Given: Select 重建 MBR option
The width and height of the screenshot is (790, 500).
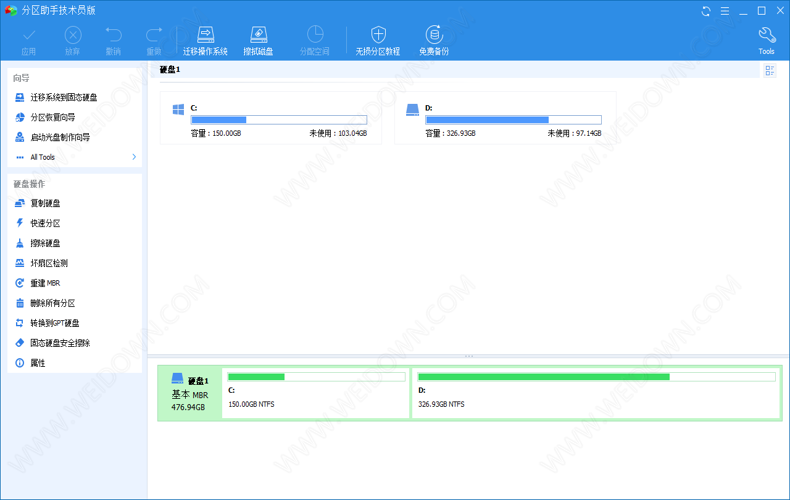Looking at the screenshot, I should (x=45, y=283).
